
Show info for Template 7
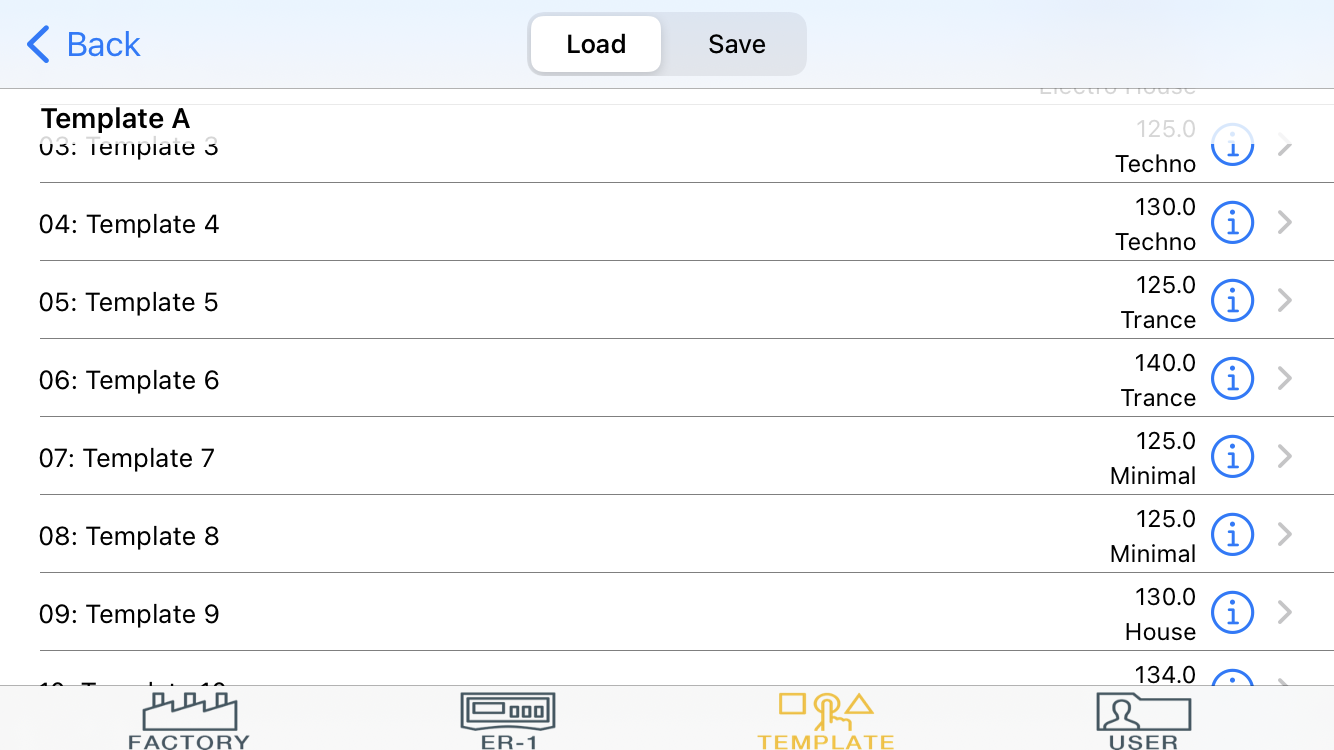[x=1232, y=457]
